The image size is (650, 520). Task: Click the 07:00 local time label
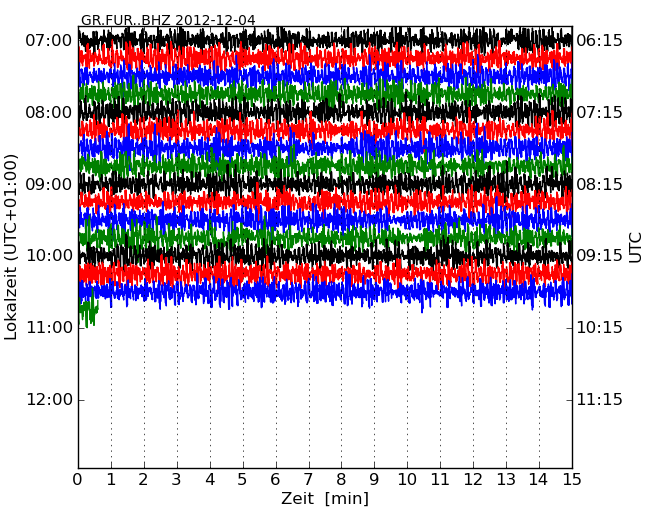[49, 41]
